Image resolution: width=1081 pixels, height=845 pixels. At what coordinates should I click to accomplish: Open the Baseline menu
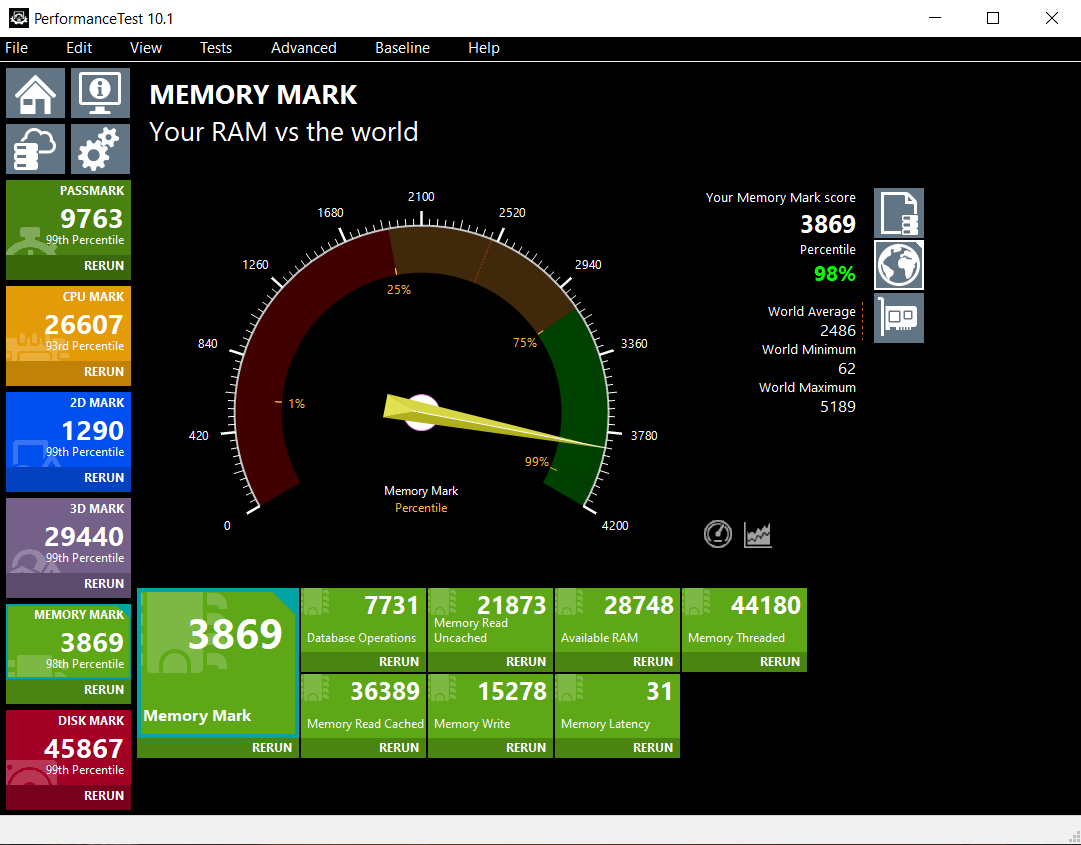(402, 47)
